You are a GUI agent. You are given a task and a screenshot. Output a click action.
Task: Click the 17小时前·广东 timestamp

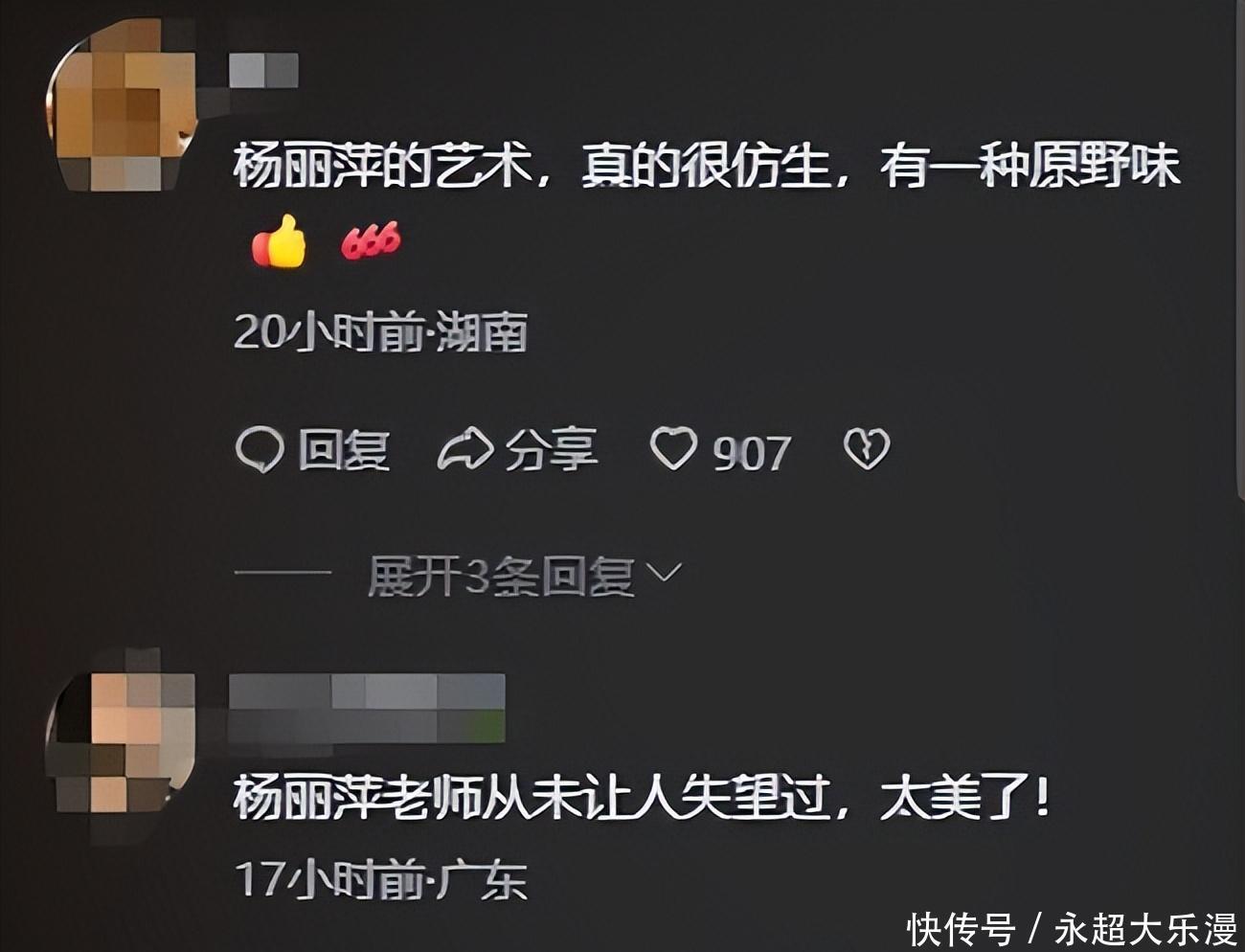click(x=380, y=880)
